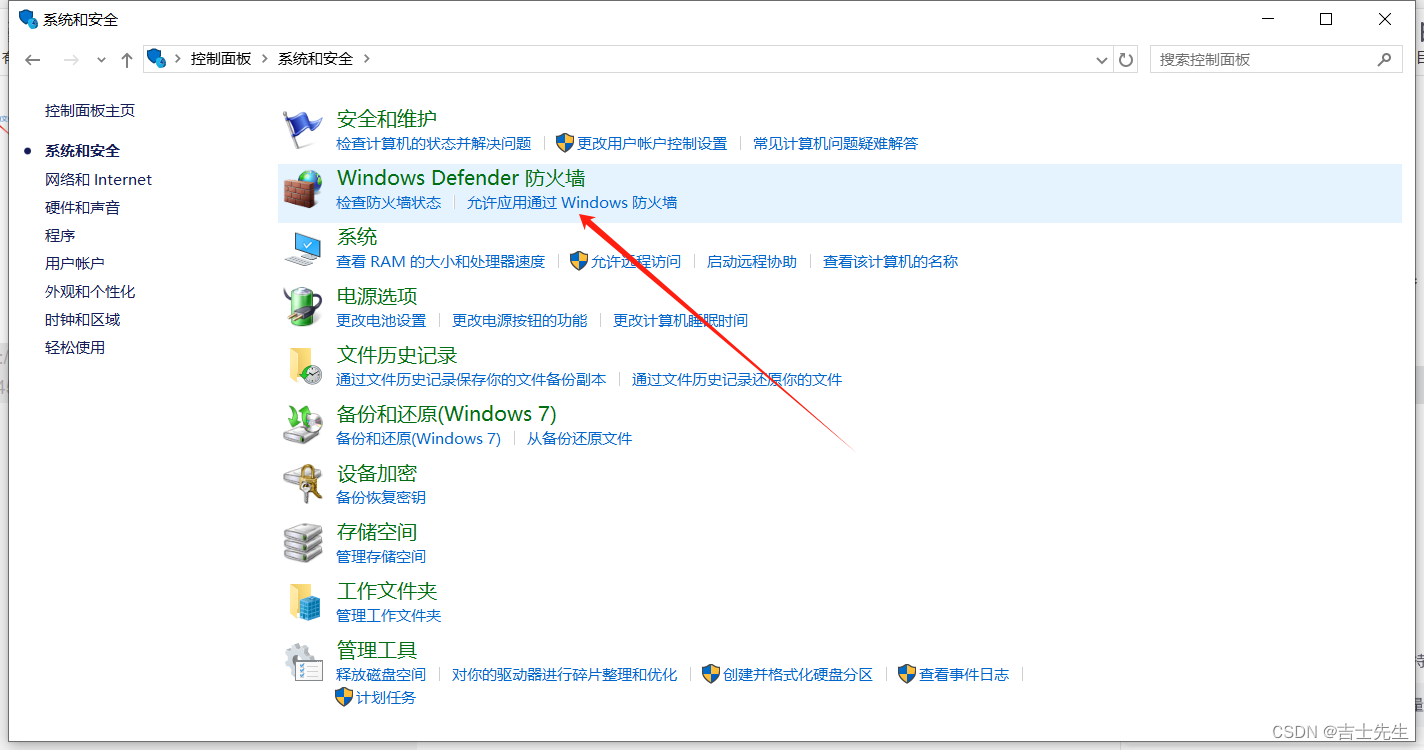Click shield icon before 创建并格式化硬盘分区
This screenshot has width=1424, height=750.
click(711, 674)
